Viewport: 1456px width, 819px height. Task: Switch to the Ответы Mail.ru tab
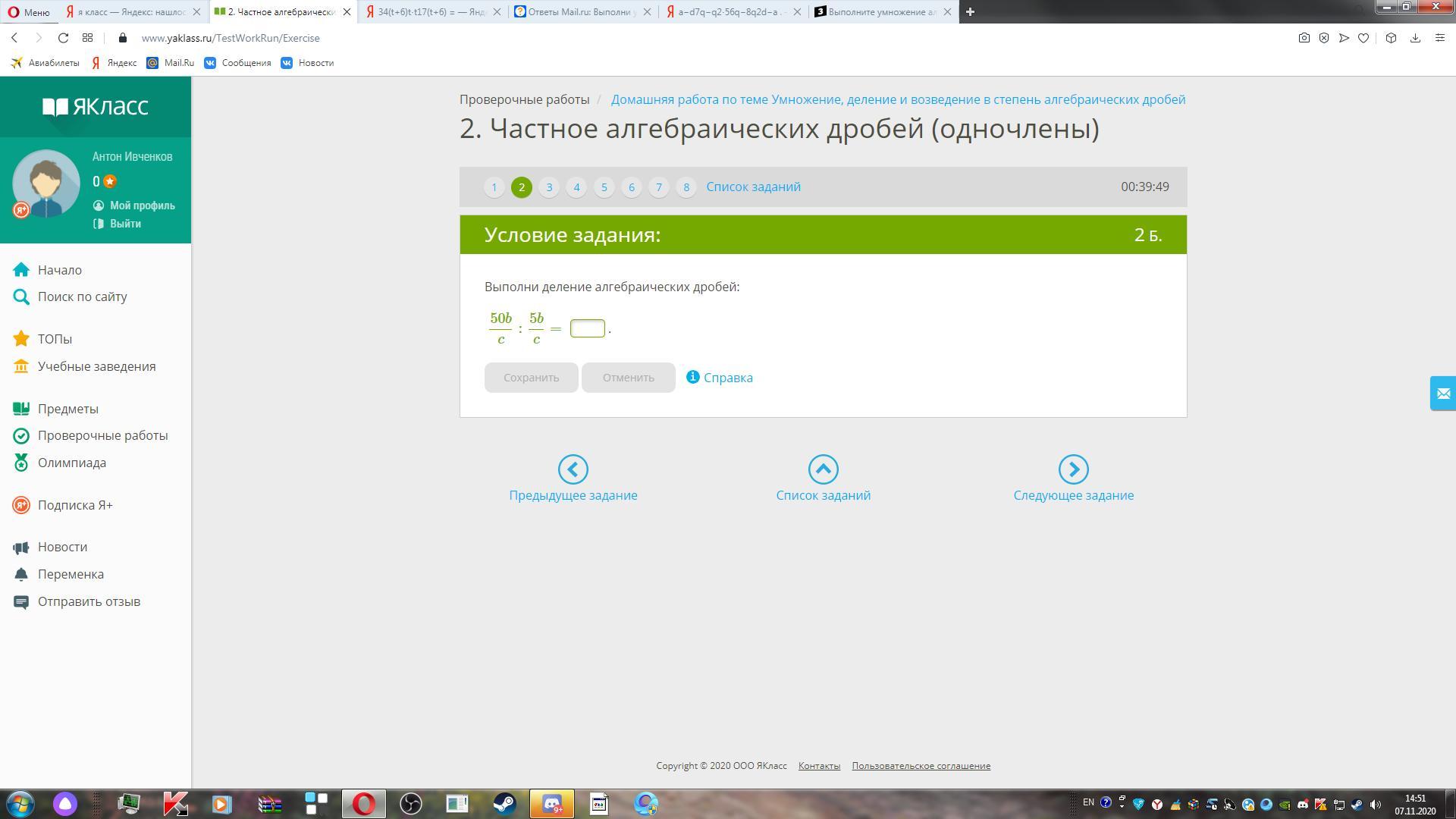pos(580,11)
